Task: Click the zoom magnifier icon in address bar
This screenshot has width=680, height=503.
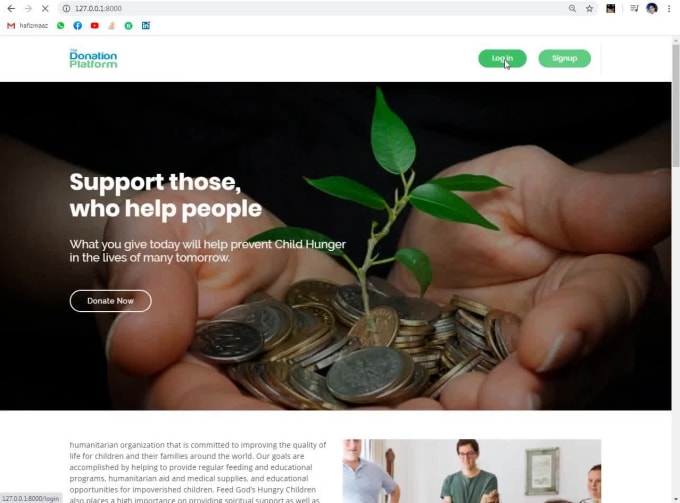Action: [x=572, y=8]
